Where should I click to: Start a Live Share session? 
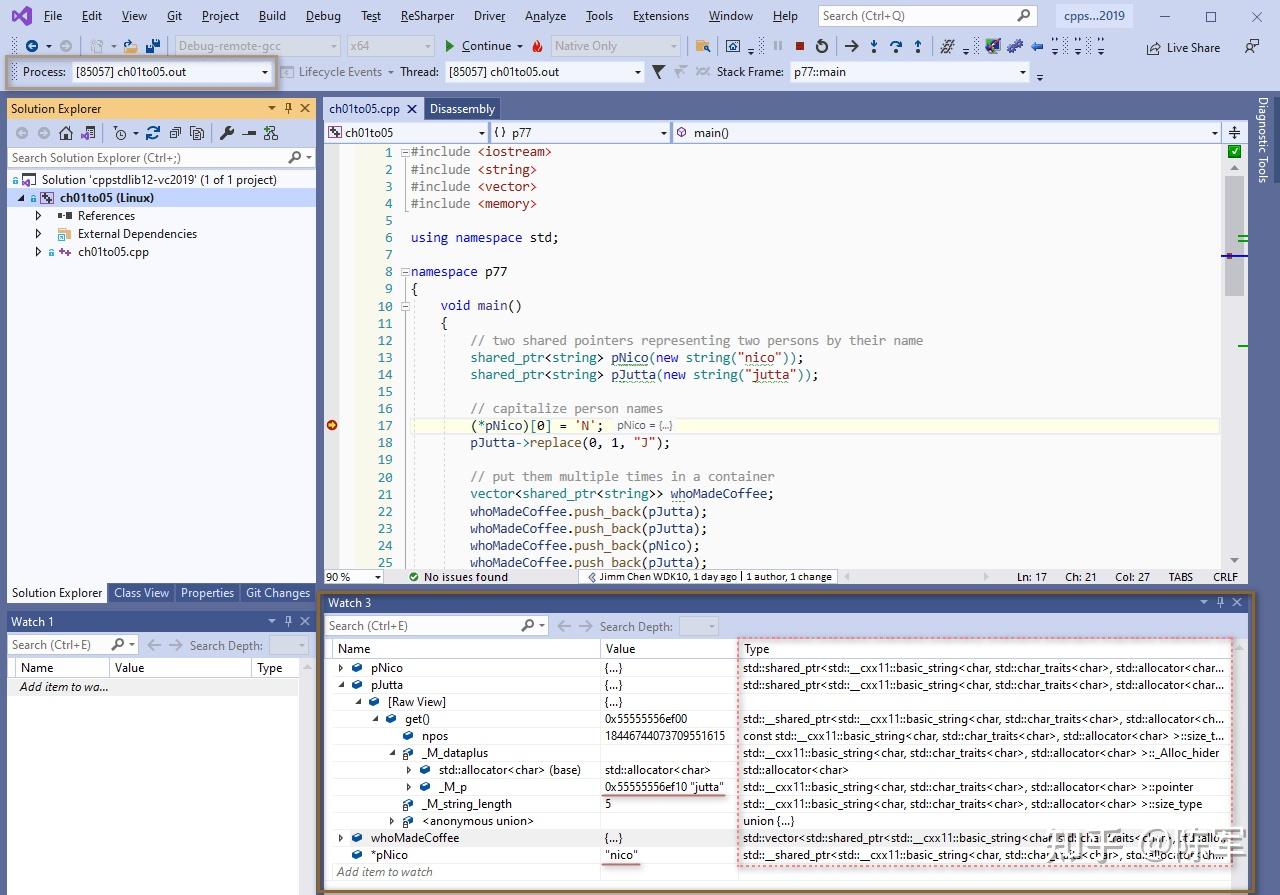pyautogui.click(x=1183, y=47)
